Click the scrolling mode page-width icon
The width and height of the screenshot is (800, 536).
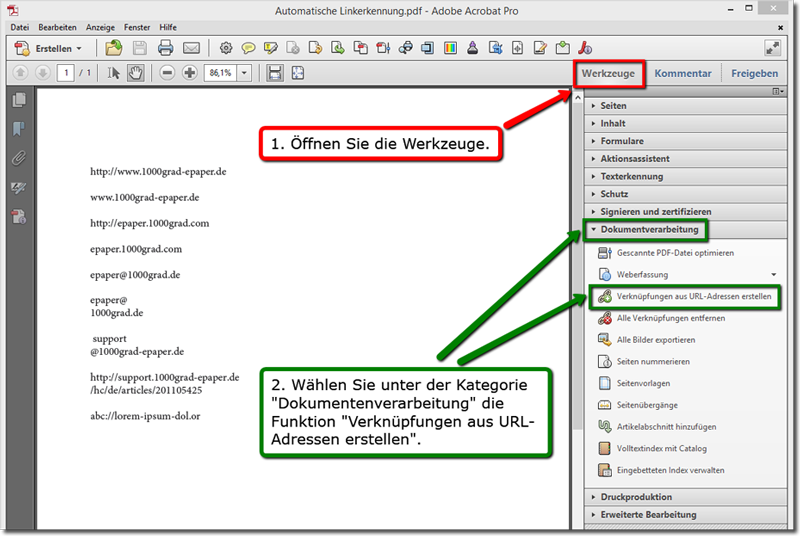pos(274,73)
